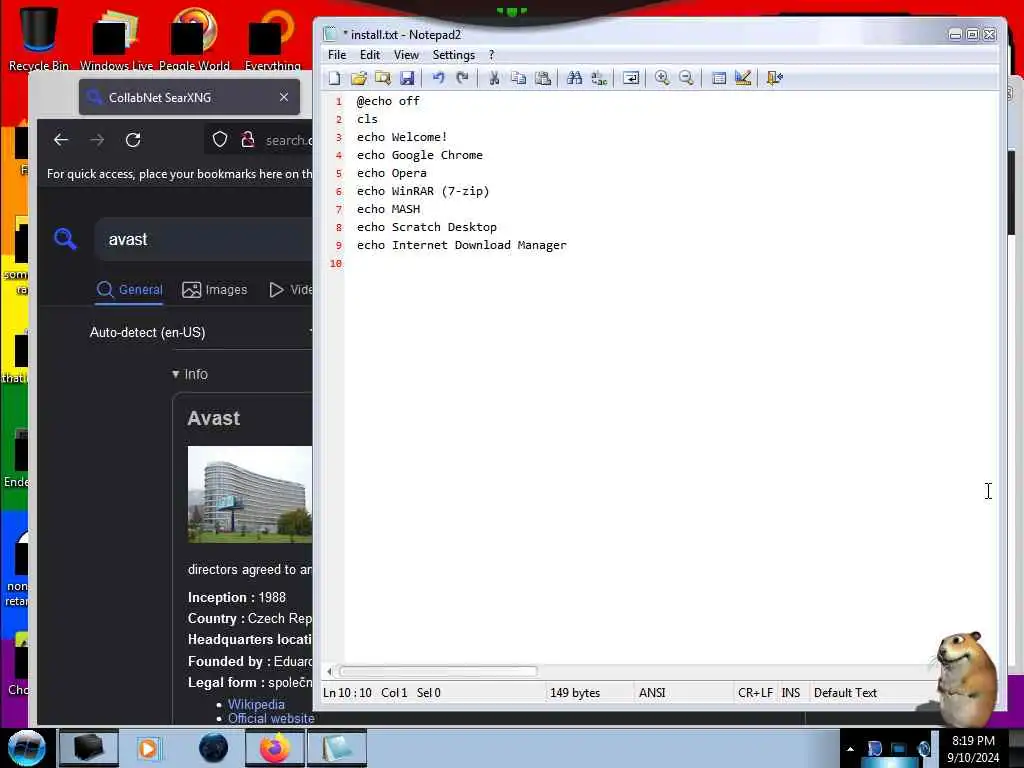1024x768 pixels.
Task: Click the line '@echo off' in editor
Action: pos(388,101)
